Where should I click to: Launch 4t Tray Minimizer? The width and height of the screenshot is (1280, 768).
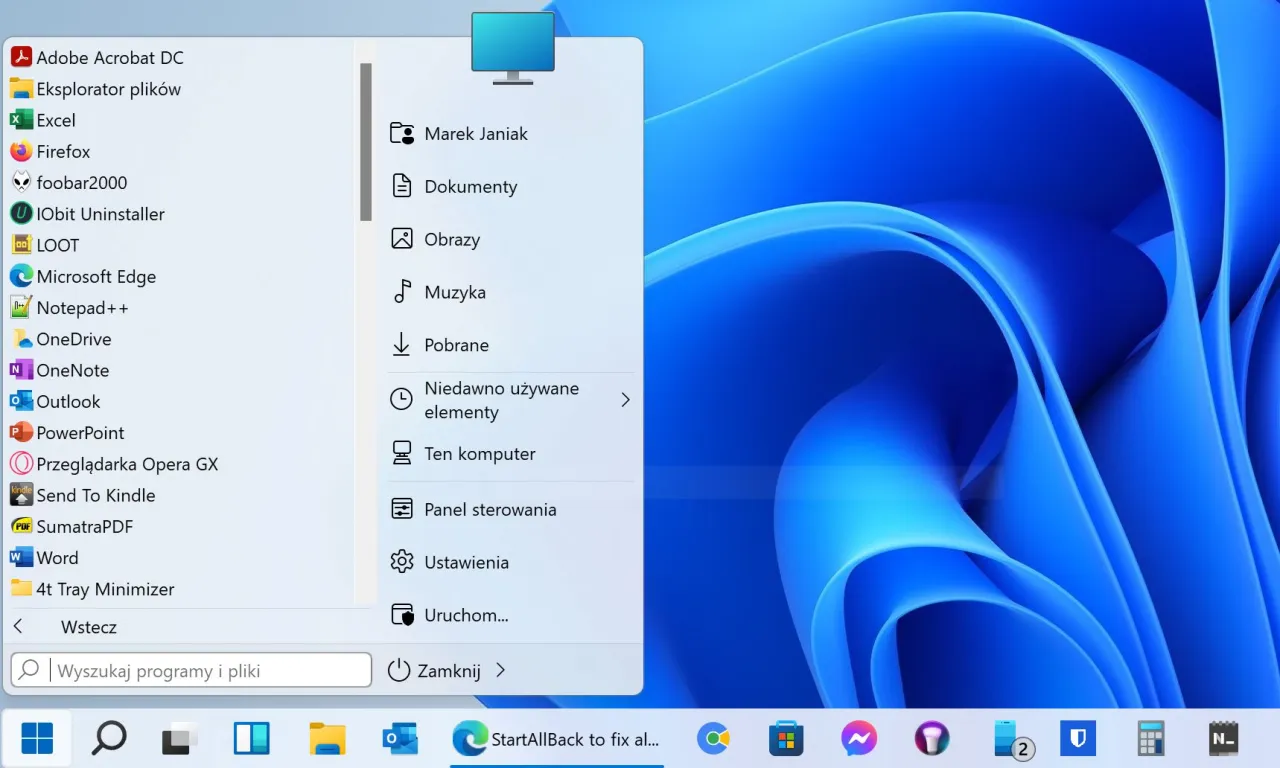pyautogui.click(x=103, y=589)
